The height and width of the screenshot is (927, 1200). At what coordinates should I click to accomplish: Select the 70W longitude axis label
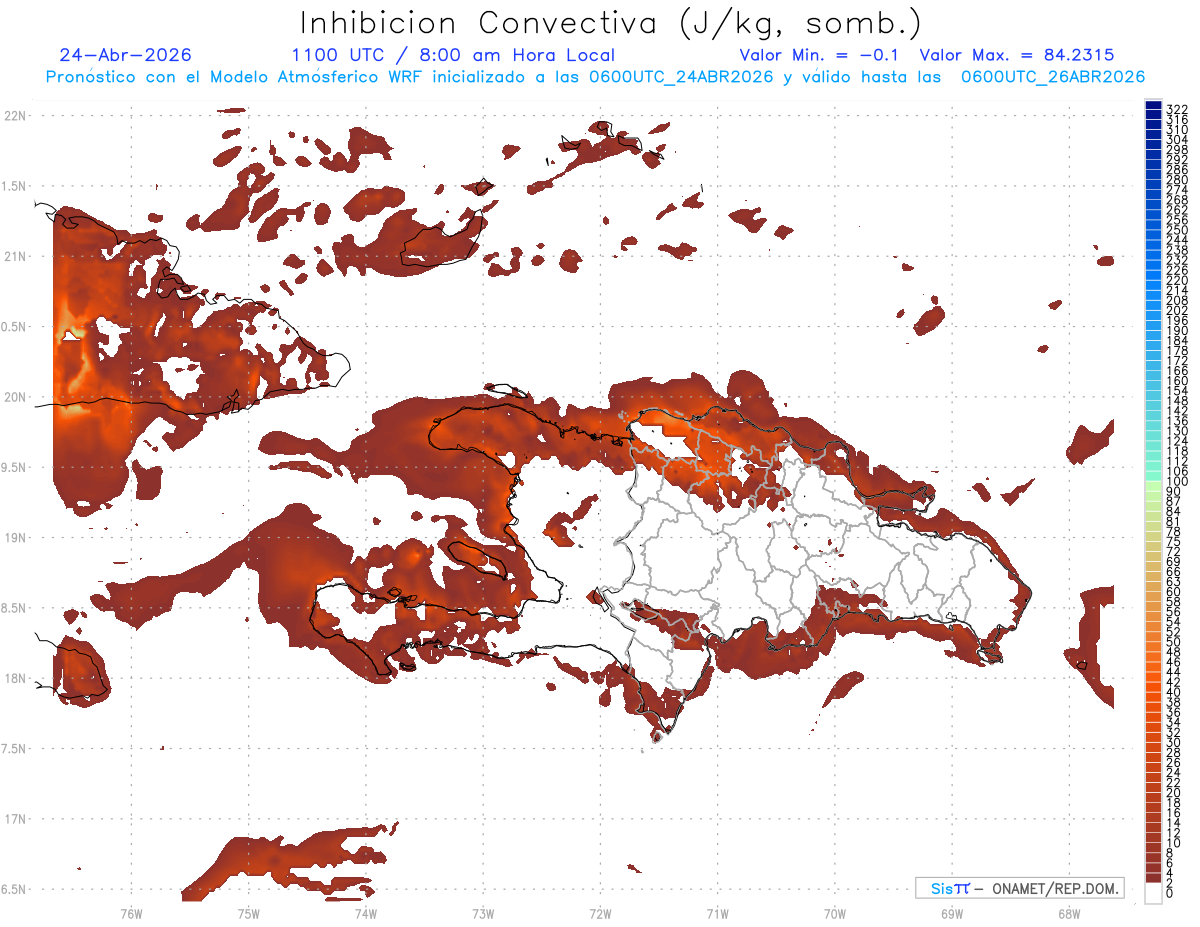tap(834, 913)
